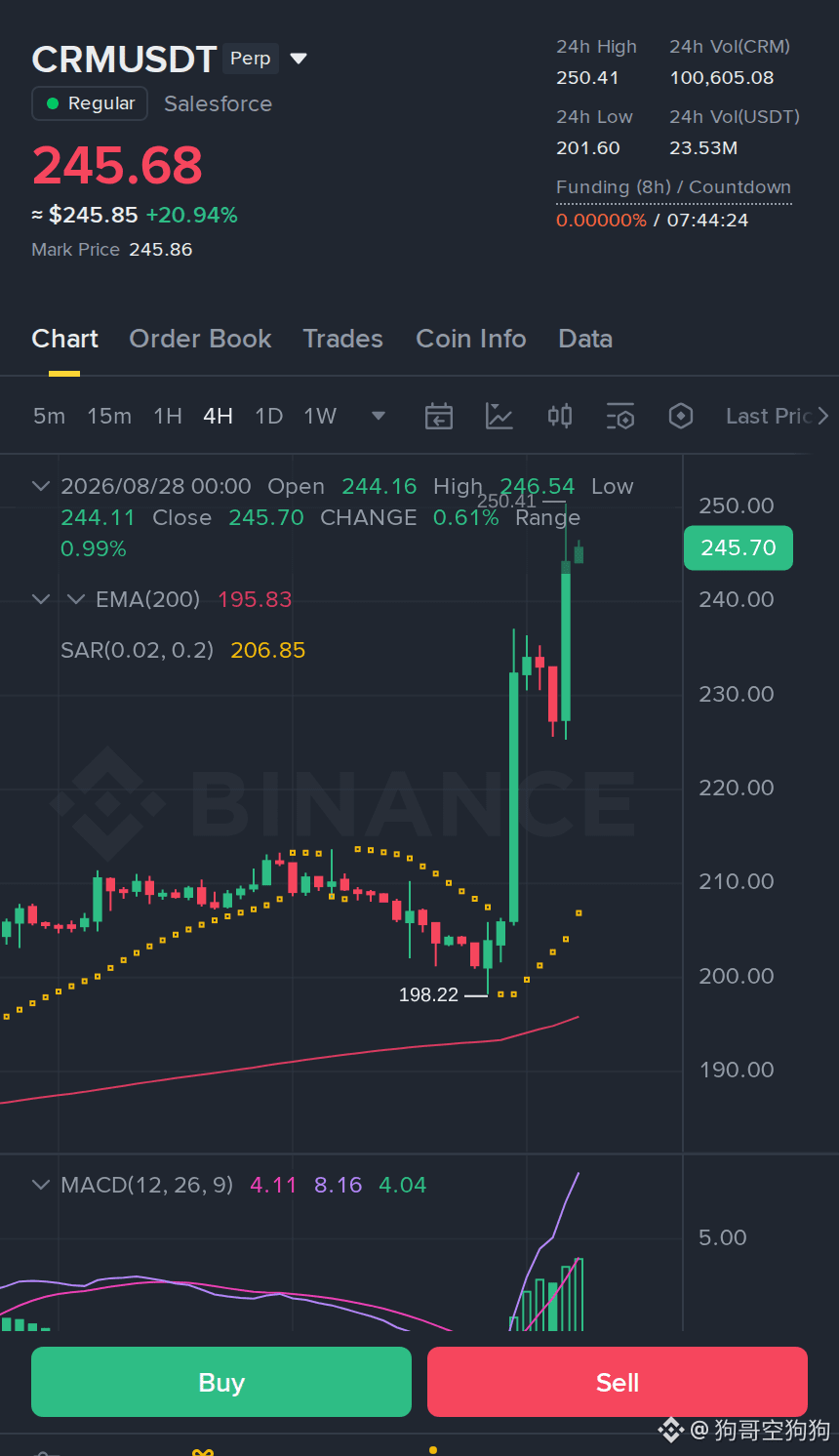Screen dimensions: 839x1456
Task: Select the 1W timeframe
Action: [x=320, y=417]
